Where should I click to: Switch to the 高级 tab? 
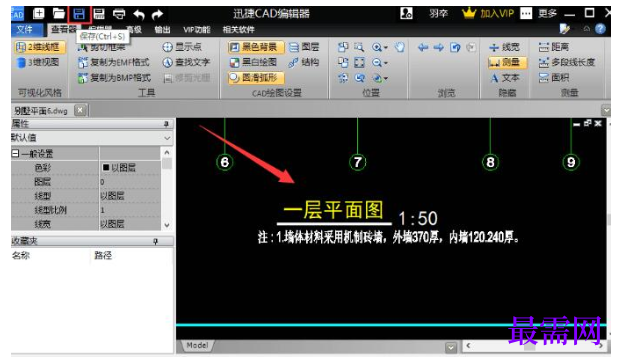tap(134, 29)
